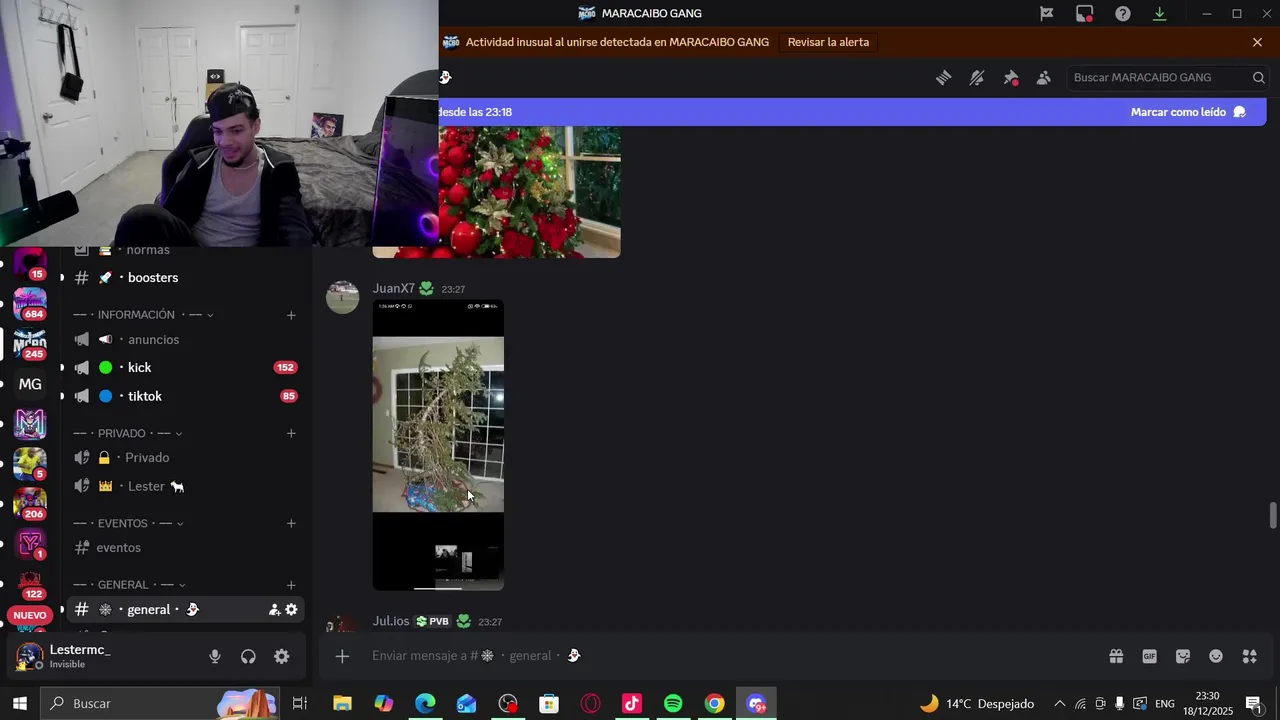Screen dimensions: 1280x720
Task: Open the Jul.ios username
Action: [391, 622]
